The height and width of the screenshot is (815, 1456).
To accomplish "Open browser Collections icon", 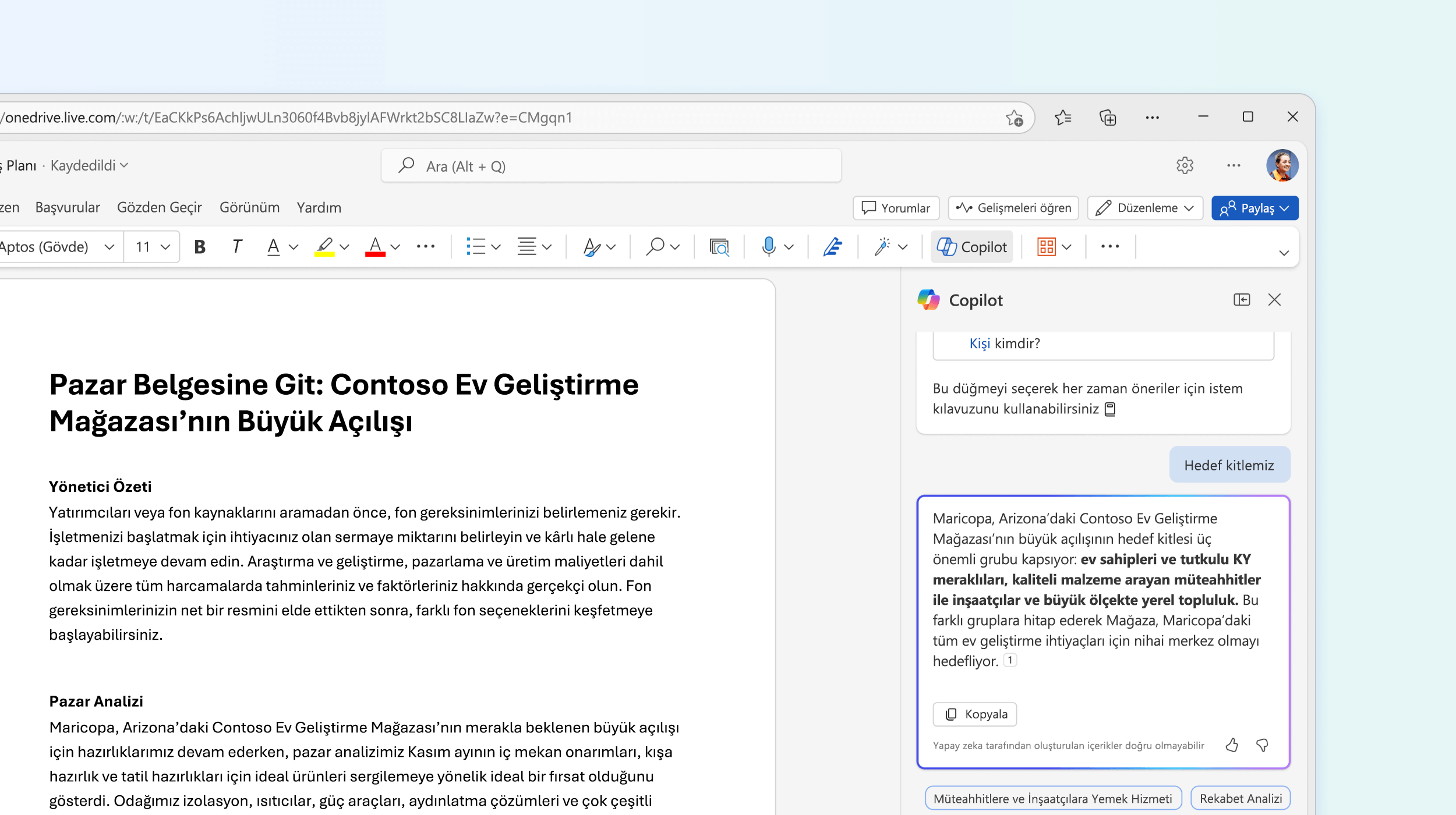I will tap(1108, 118).
